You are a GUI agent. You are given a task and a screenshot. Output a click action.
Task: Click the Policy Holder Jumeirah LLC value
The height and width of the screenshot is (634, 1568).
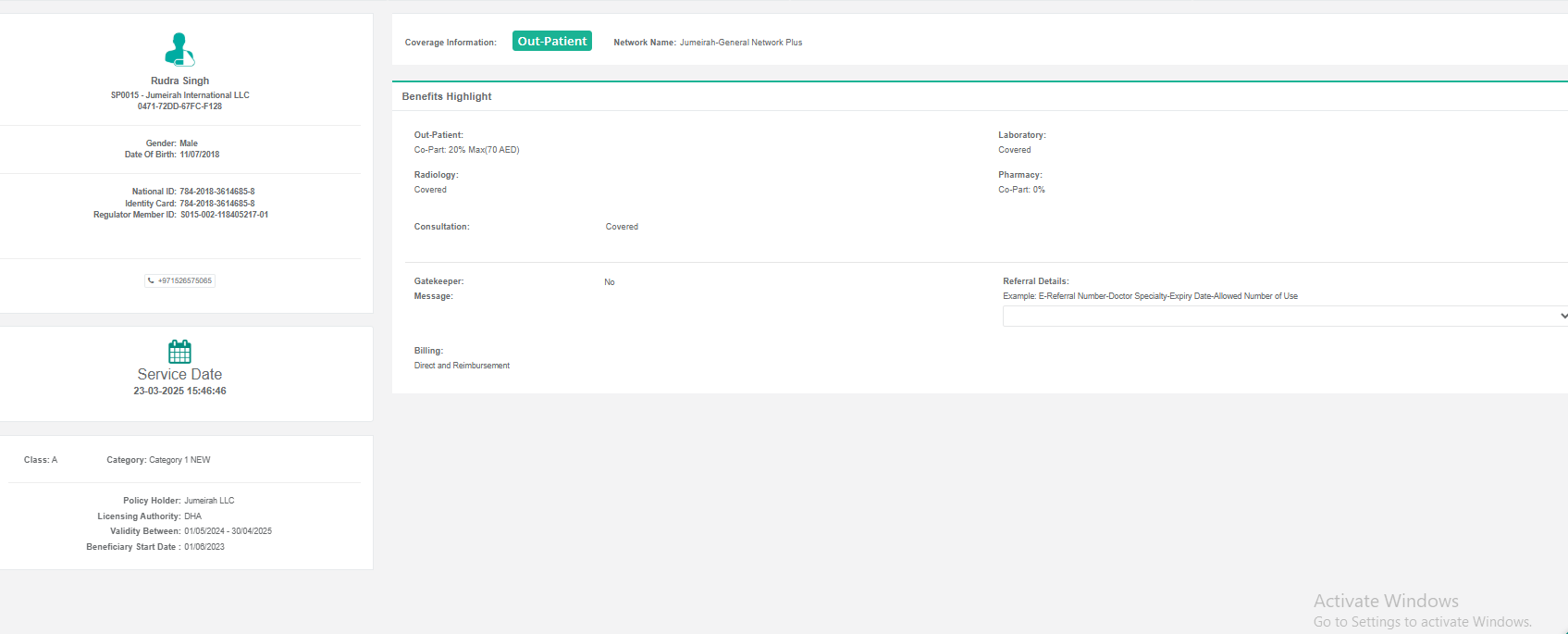pyautogui.click(x=209, y=501)
